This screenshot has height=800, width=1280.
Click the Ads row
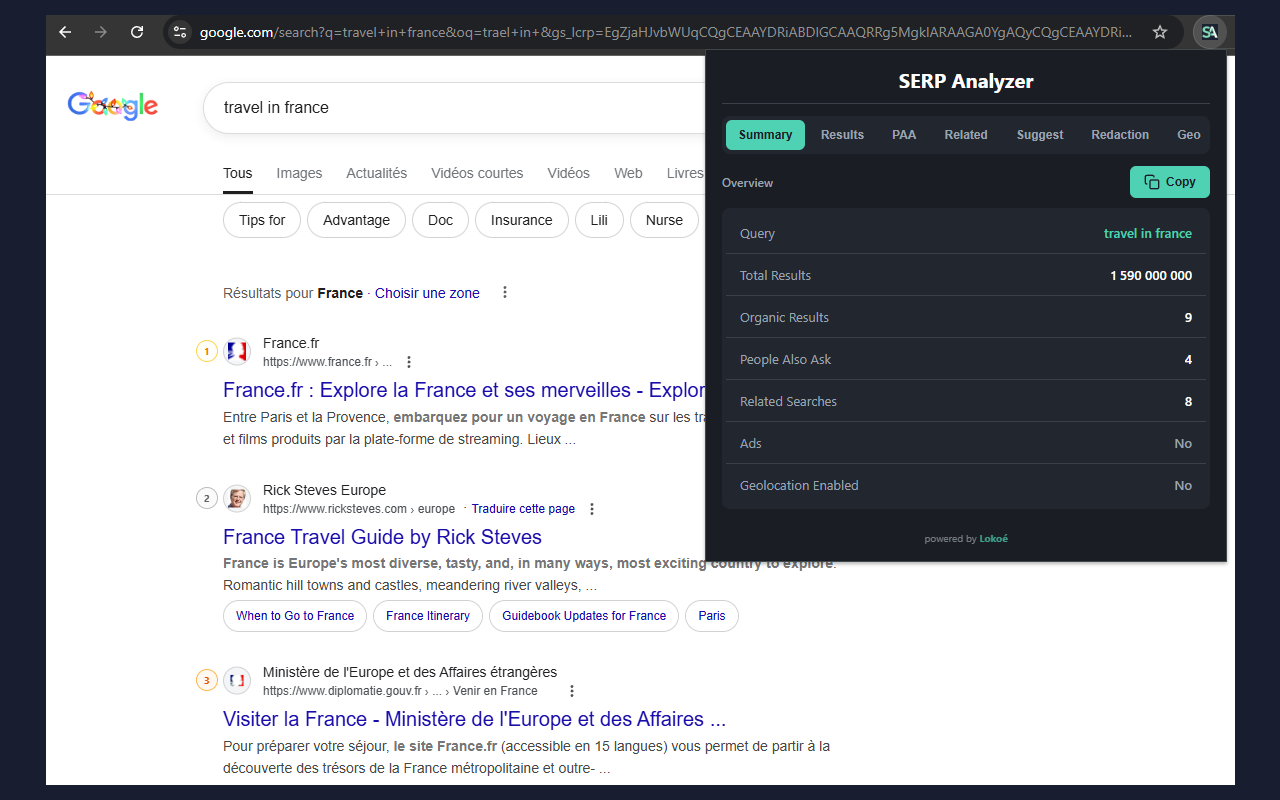tap(966, 443)
